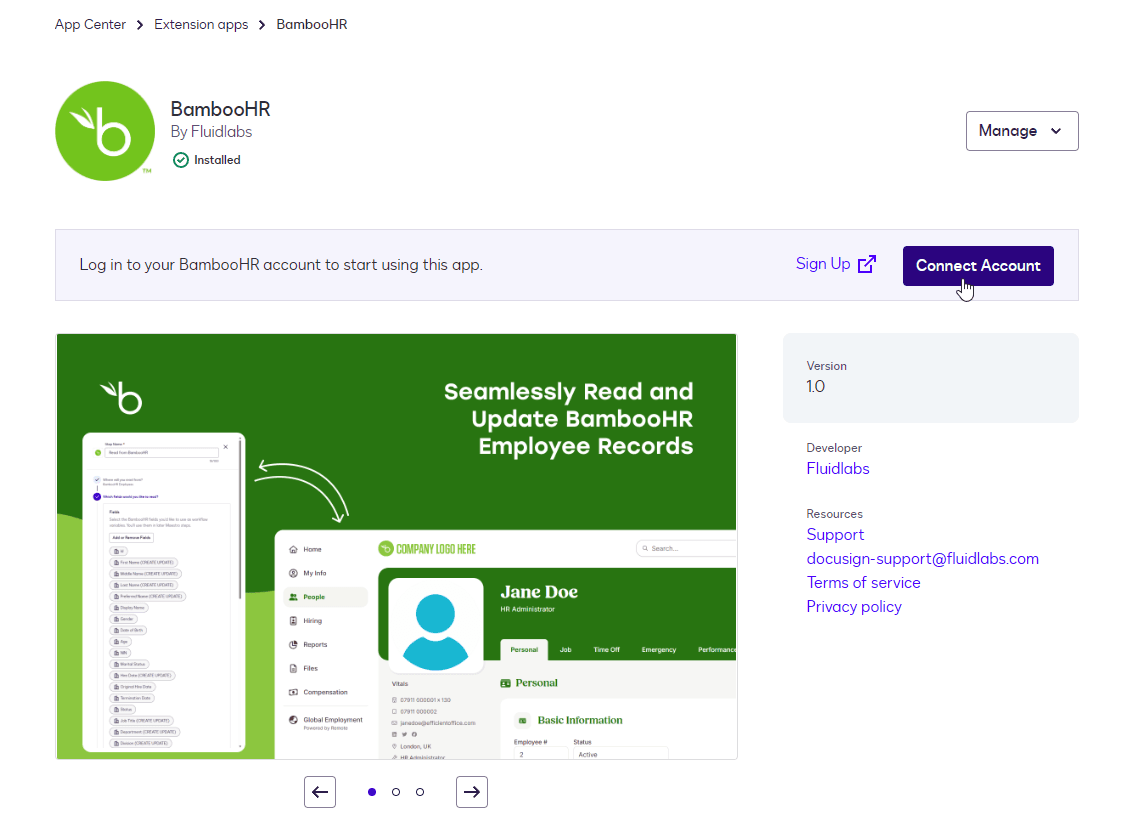Screen dimensions: 1137x826
Task: Click the BambooHR green logo icon
Action: 103,130
